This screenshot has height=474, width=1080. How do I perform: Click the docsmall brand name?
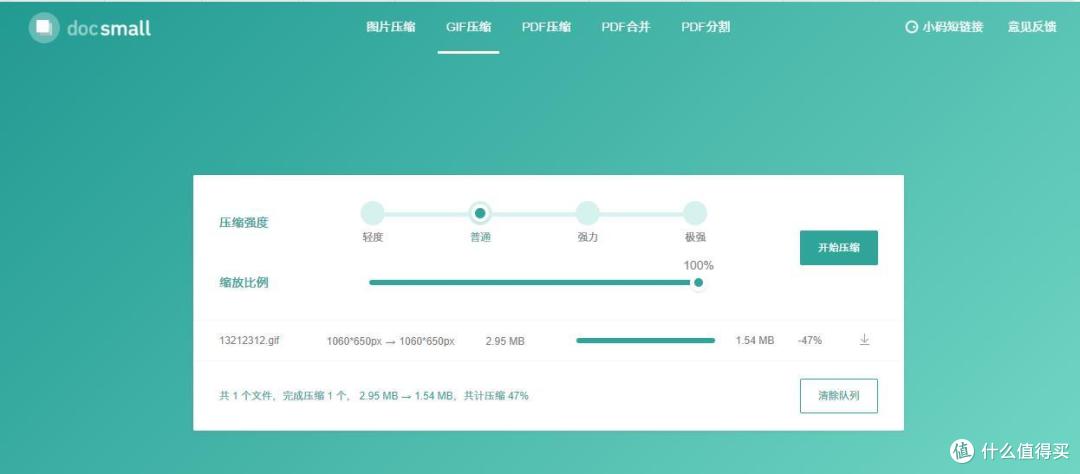(109, 28)
